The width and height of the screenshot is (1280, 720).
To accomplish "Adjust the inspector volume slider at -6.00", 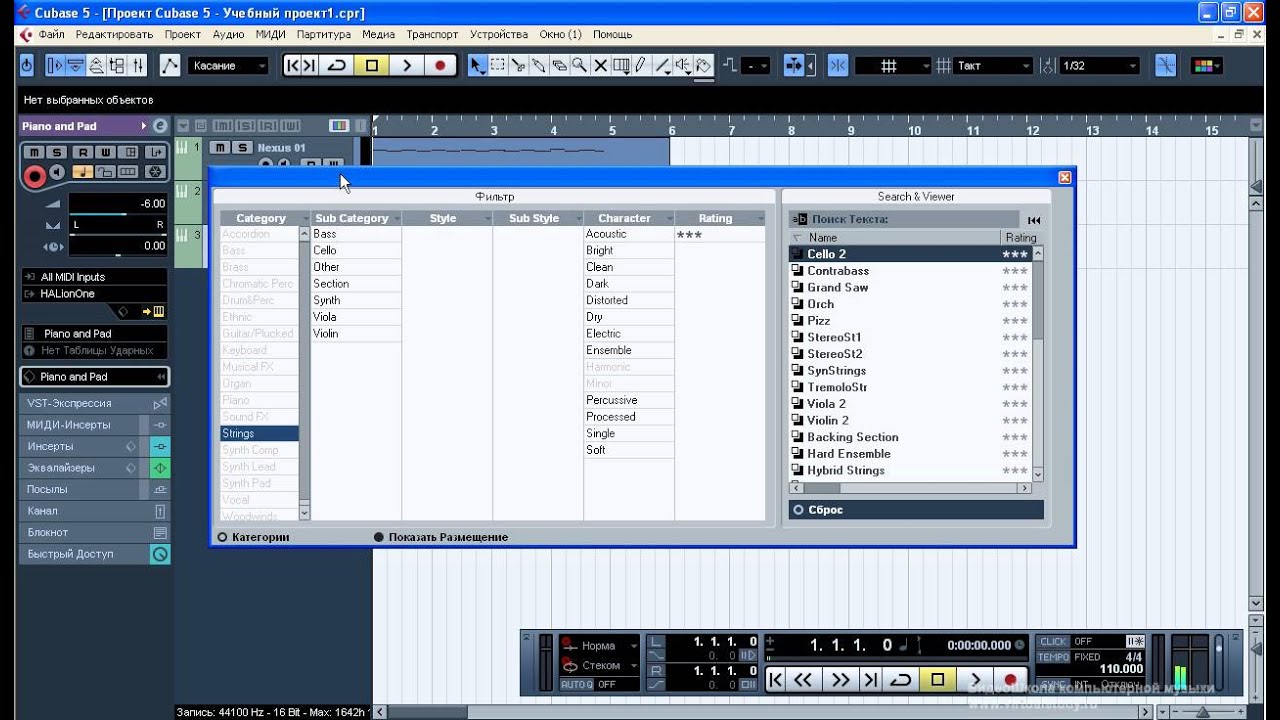I will click(118, 204).
